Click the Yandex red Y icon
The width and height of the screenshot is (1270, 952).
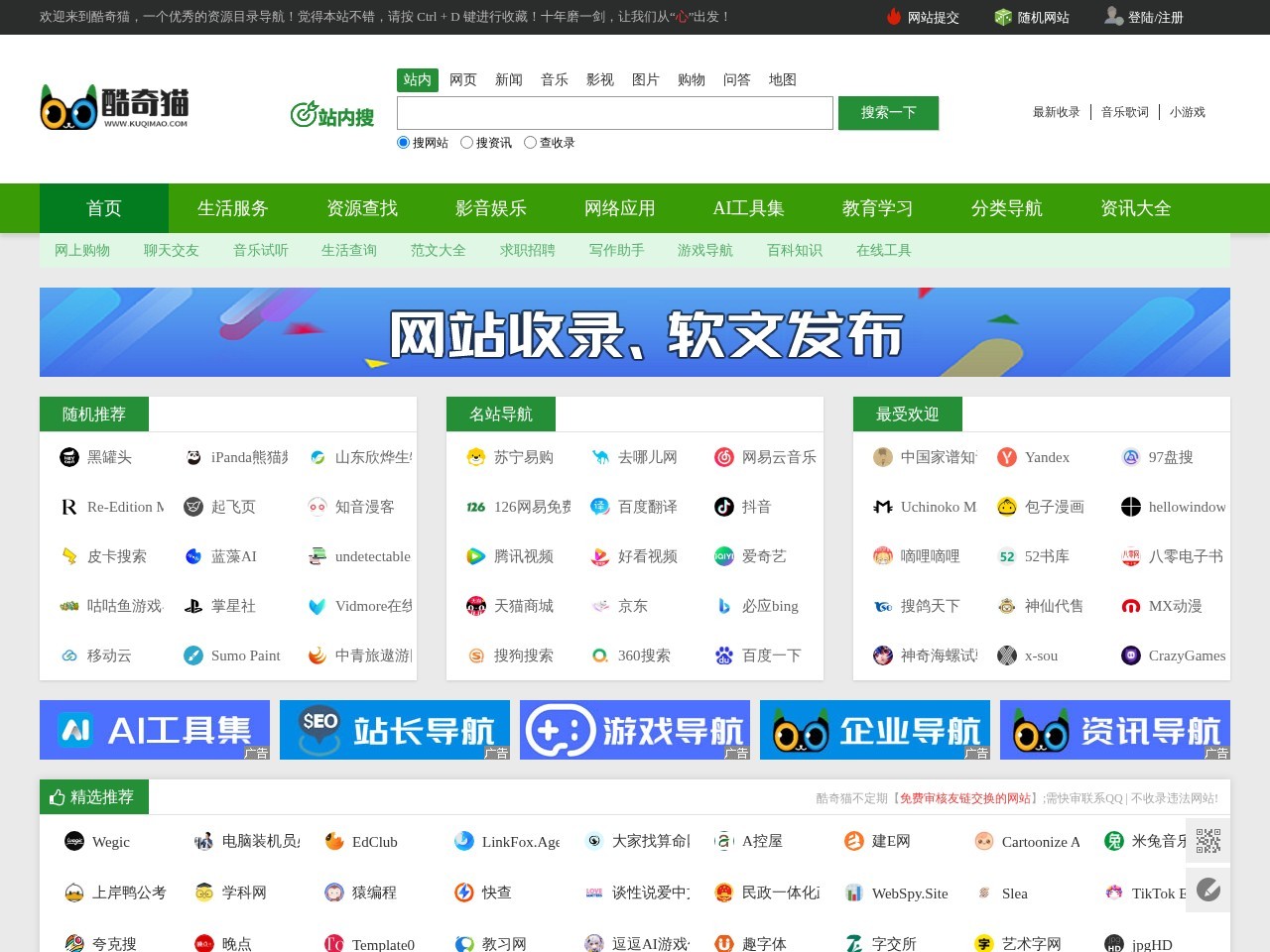1007,457
